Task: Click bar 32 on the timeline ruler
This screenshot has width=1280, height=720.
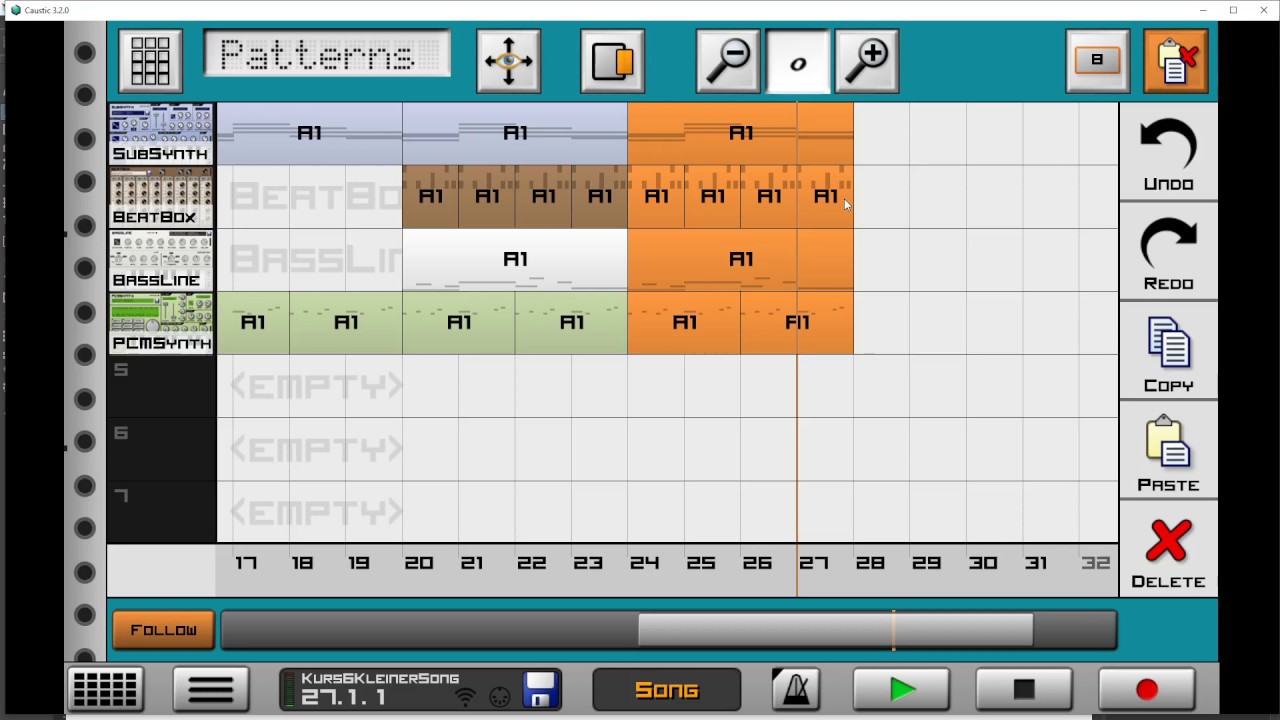Action: (1095, 563)
